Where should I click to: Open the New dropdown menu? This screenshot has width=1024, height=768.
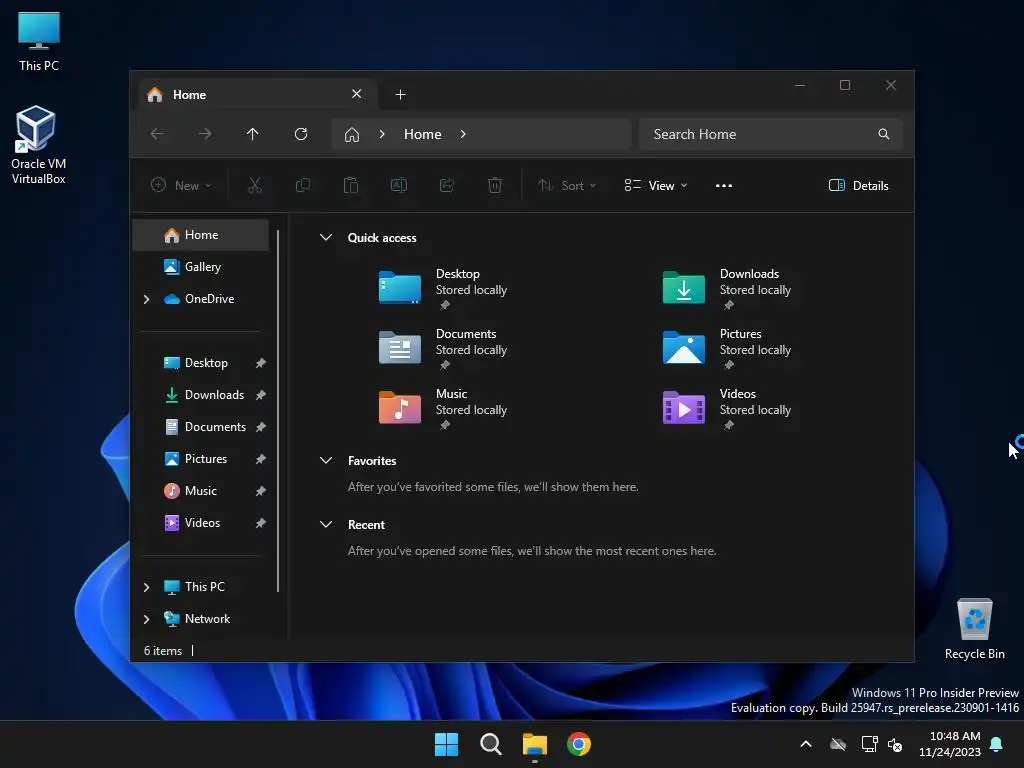click(x=181, y=185)
